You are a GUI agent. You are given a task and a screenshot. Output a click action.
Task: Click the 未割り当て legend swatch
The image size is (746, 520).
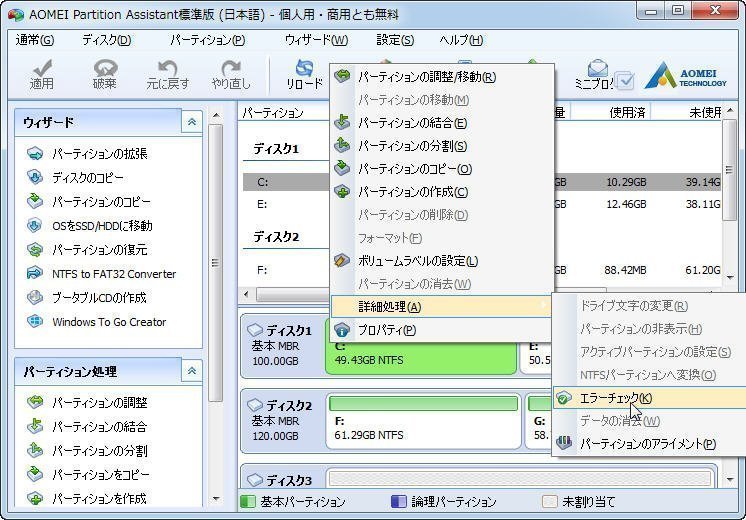click(550, 501)
